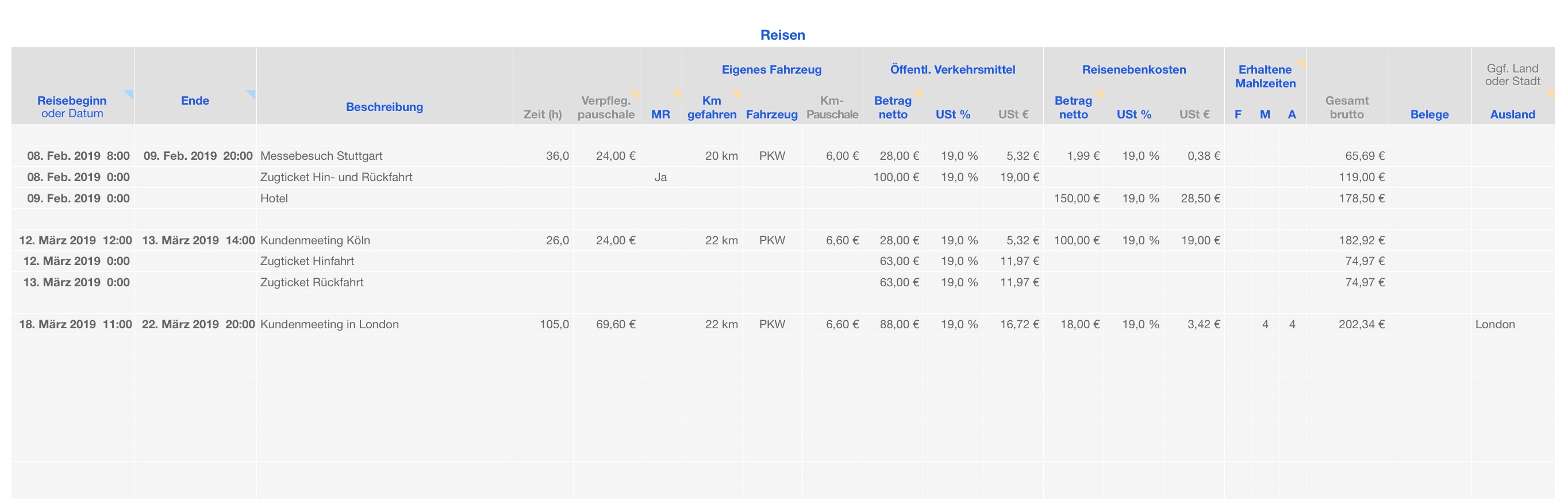Click the blue comment marker on Reisebeginn header

click(129, 93)
